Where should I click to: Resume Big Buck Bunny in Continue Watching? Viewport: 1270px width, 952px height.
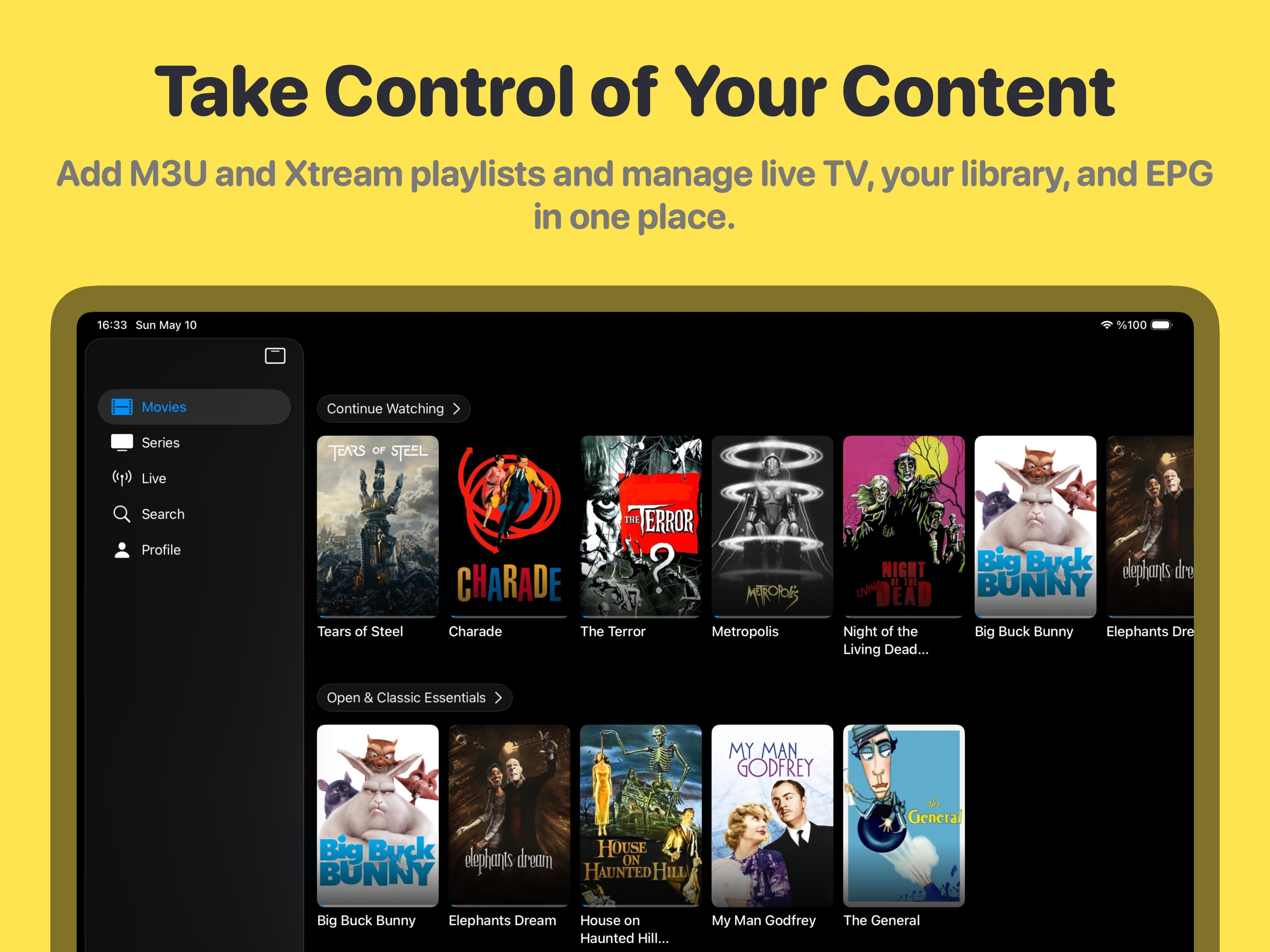(x=1035, y=527)
